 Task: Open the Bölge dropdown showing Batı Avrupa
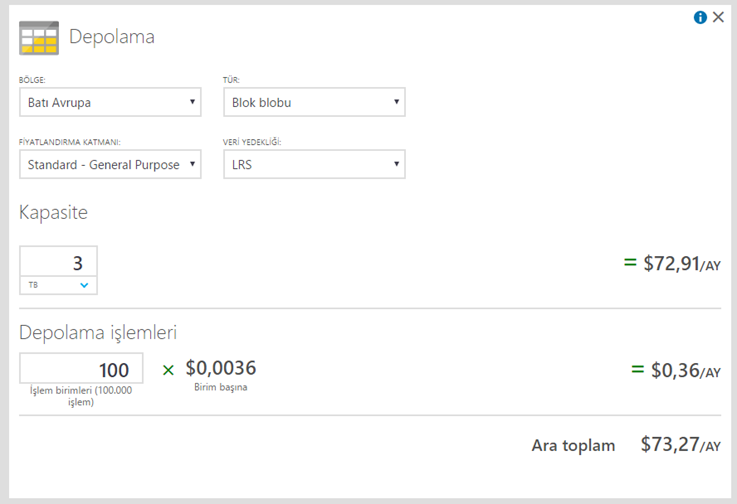click(x=110, y=102)
